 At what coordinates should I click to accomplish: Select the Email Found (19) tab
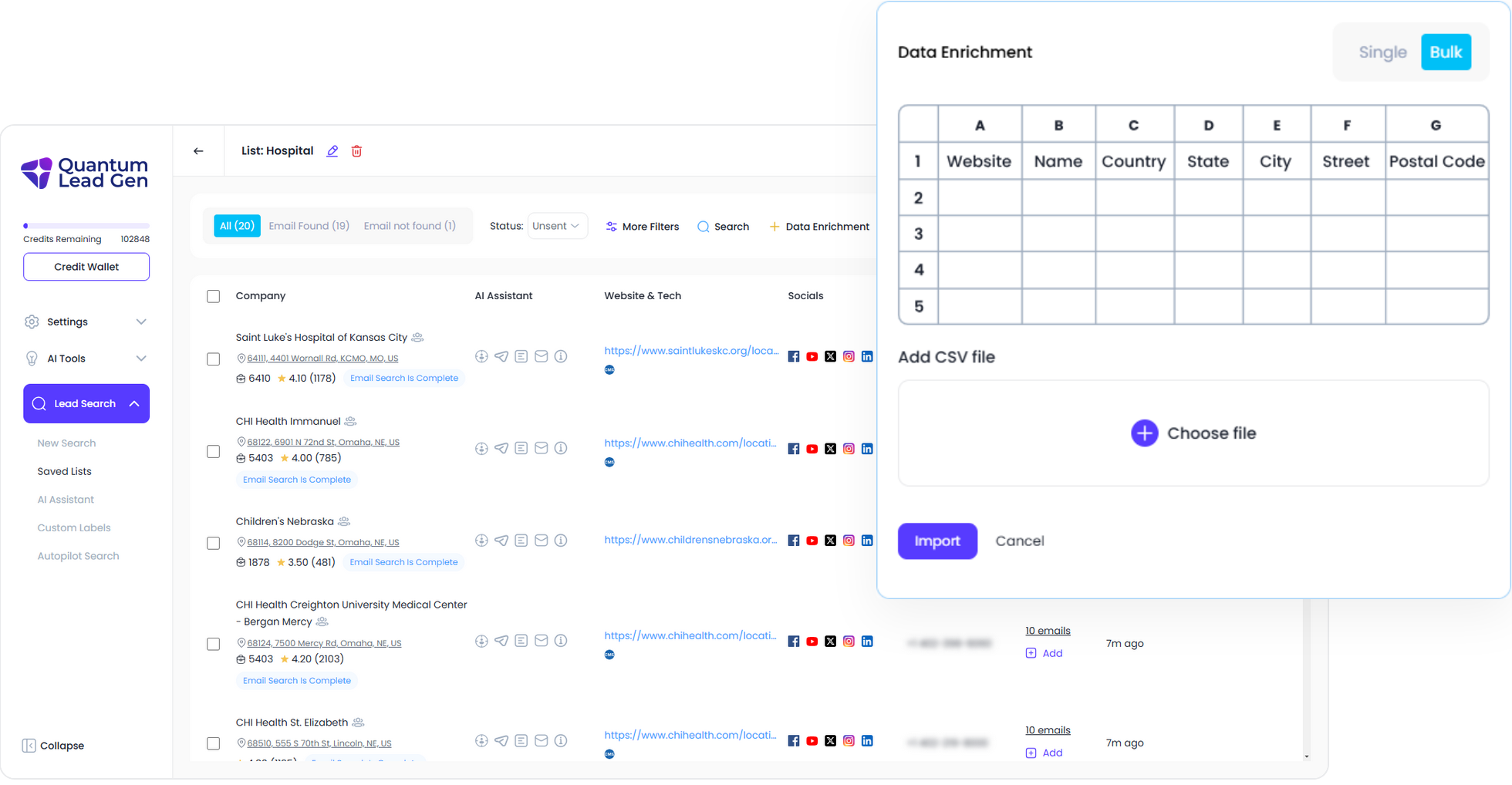(309, 226)
